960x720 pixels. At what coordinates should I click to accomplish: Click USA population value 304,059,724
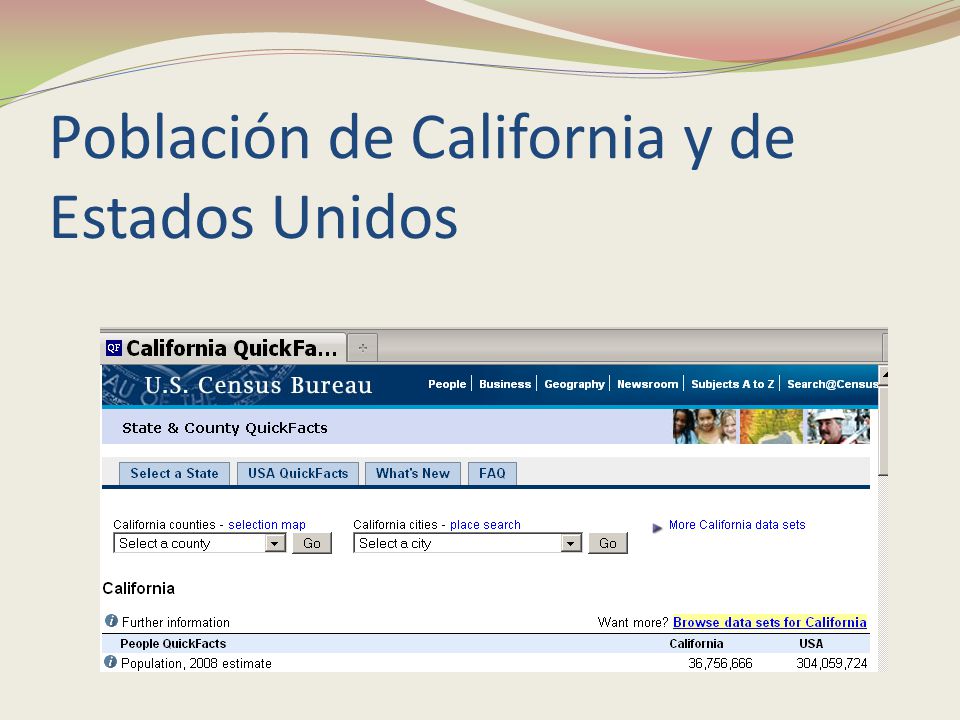831,663
